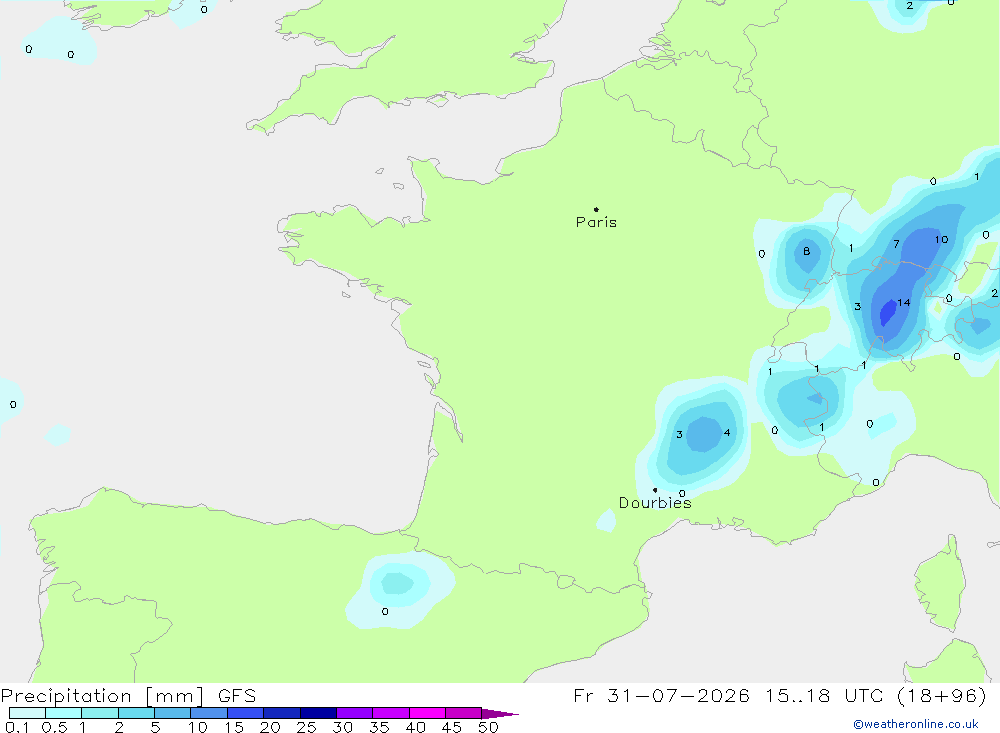The width and height of the screenshot is (1000, 733).
Task: Click the dark blue 14 mm rain core
Action: point(887,313)
